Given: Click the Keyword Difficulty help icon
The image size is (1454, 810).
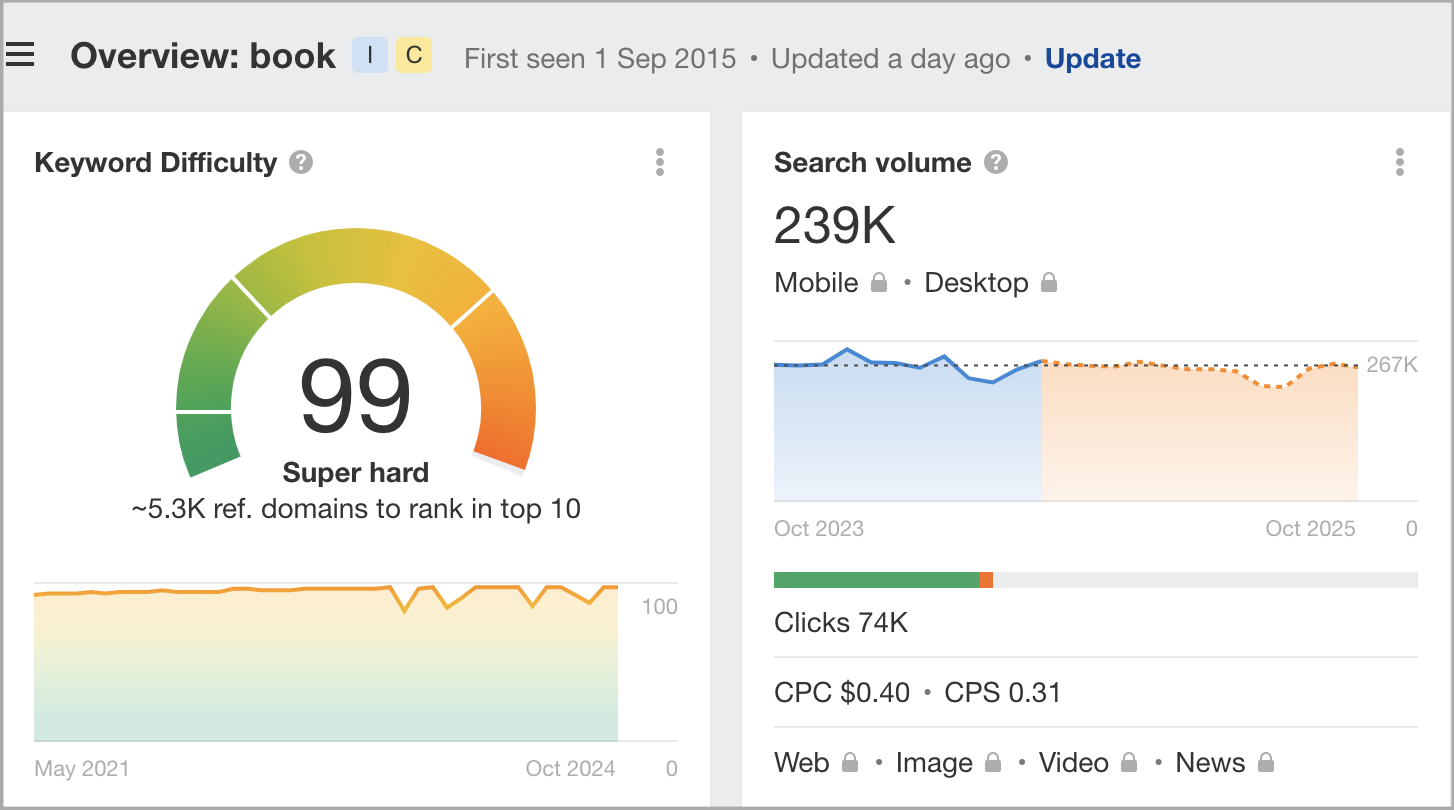Looking at the screenshot, I should coord(301,162).
